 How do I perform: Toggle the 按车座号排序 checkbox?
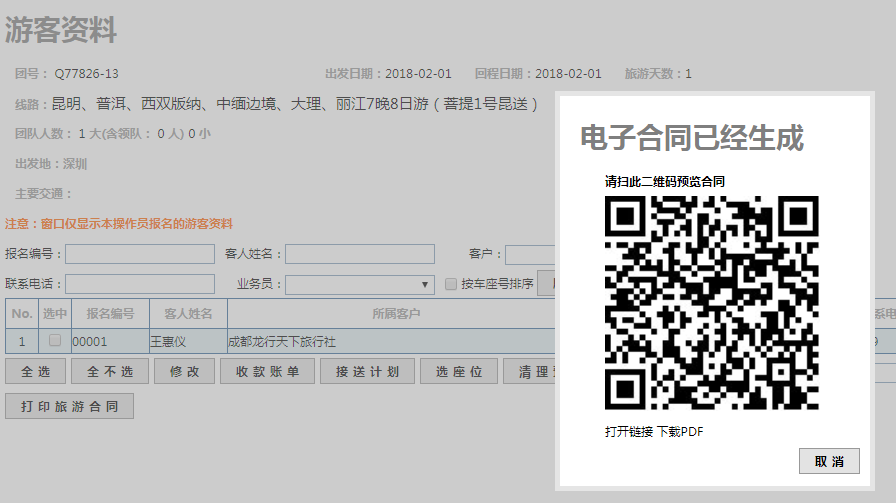[x=451, y=284]
